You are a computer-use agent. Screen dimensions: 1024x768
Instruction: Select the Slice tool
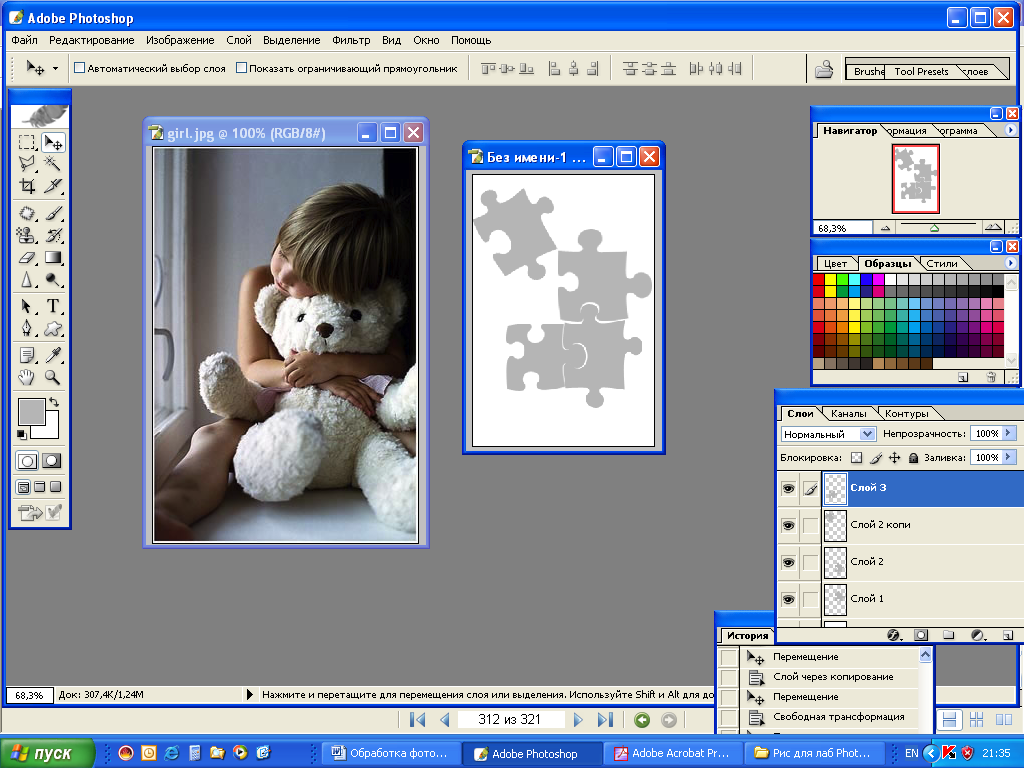(53, 185)
